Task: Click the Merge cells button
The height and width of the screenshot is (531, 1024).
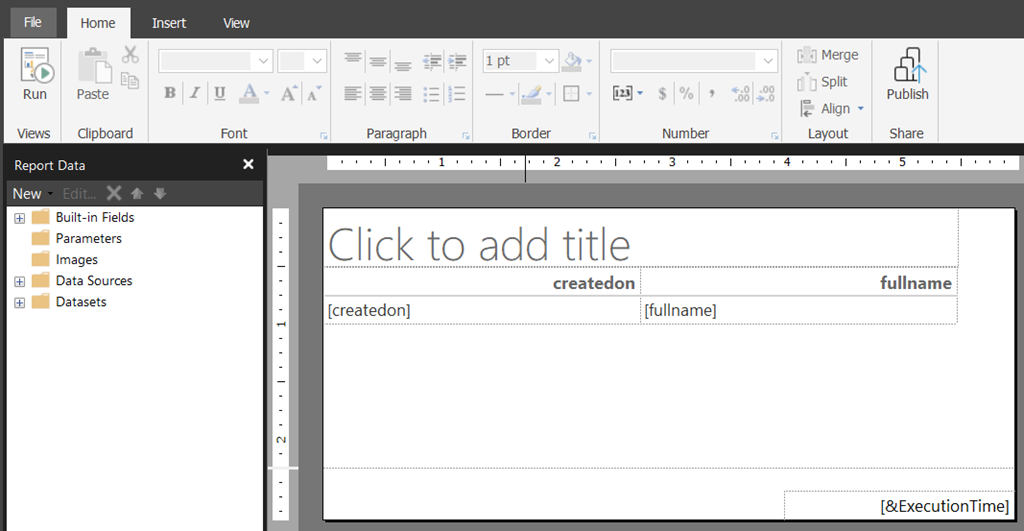Action: [x=828, y=55]
